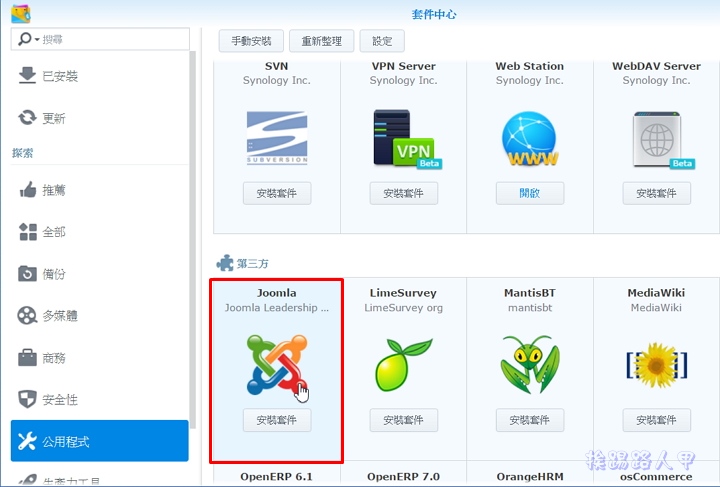Click the 重新整理 refresh button
This screenshot has height=487, width=720.
(321, 41)
